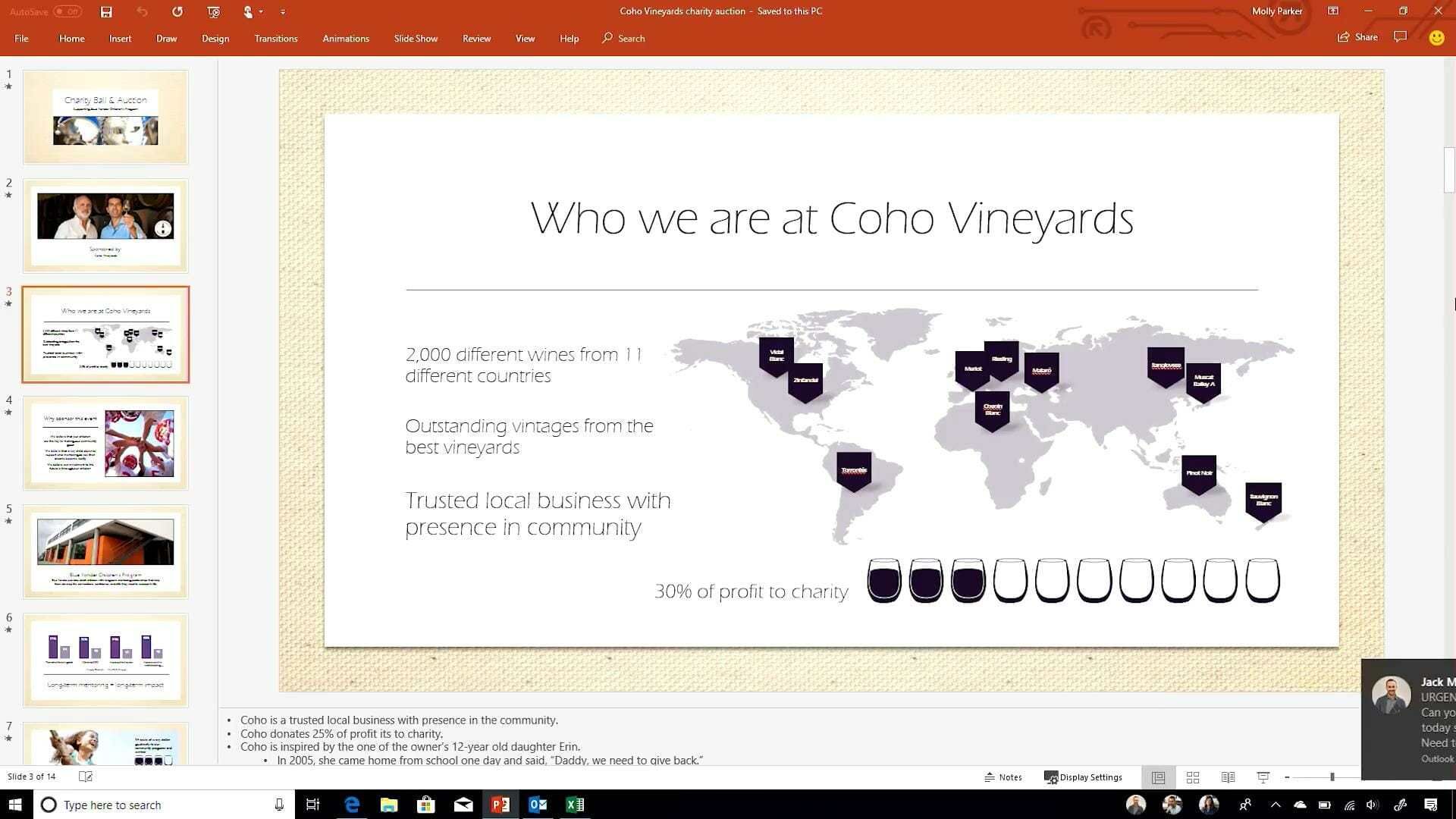Click the Undo arrow icon
This screenshot has width=1456, height=819.
click(142, 11)
